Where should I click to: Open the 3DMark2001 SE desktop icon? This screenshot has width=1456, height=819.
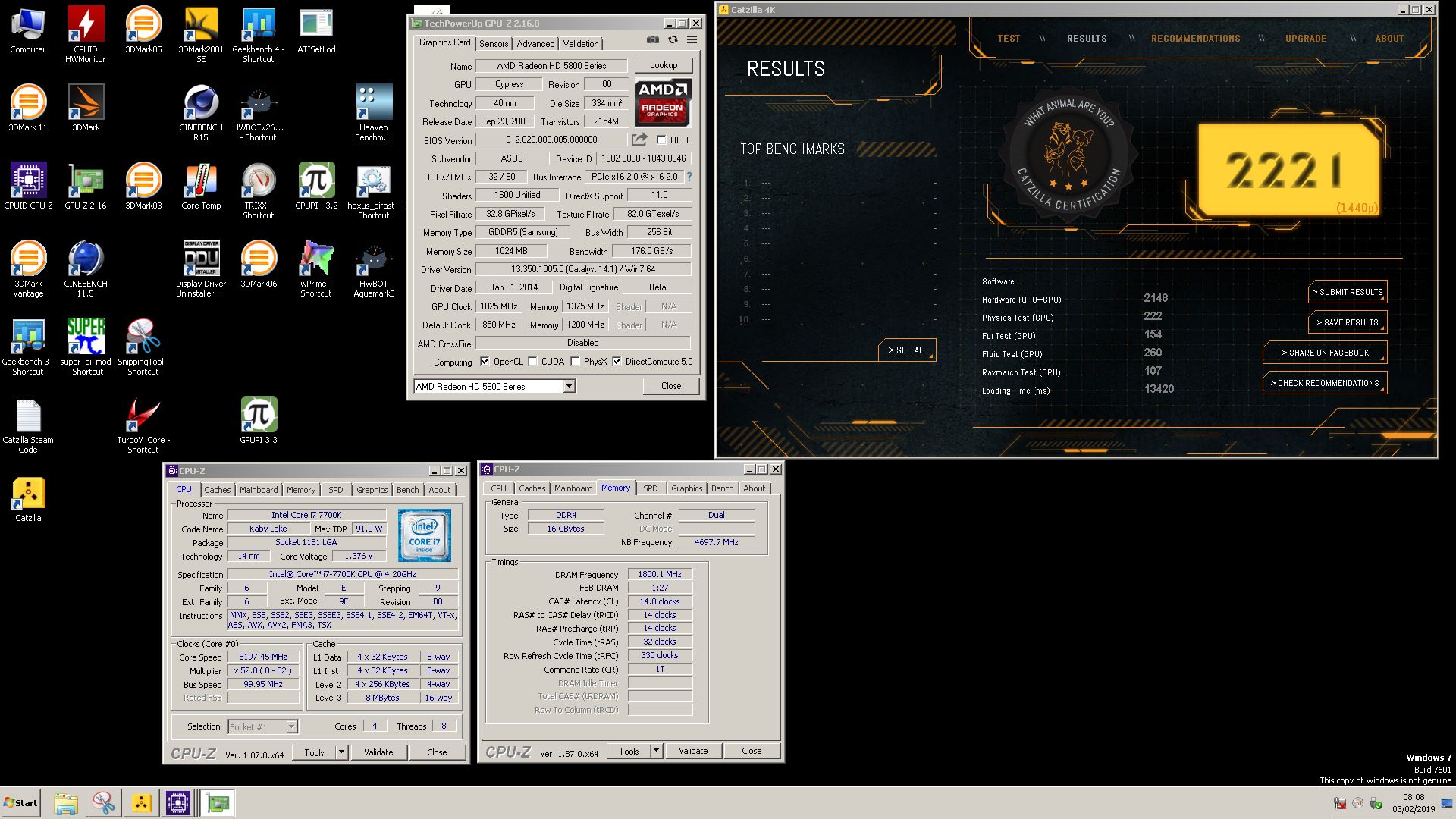point(201,33)
